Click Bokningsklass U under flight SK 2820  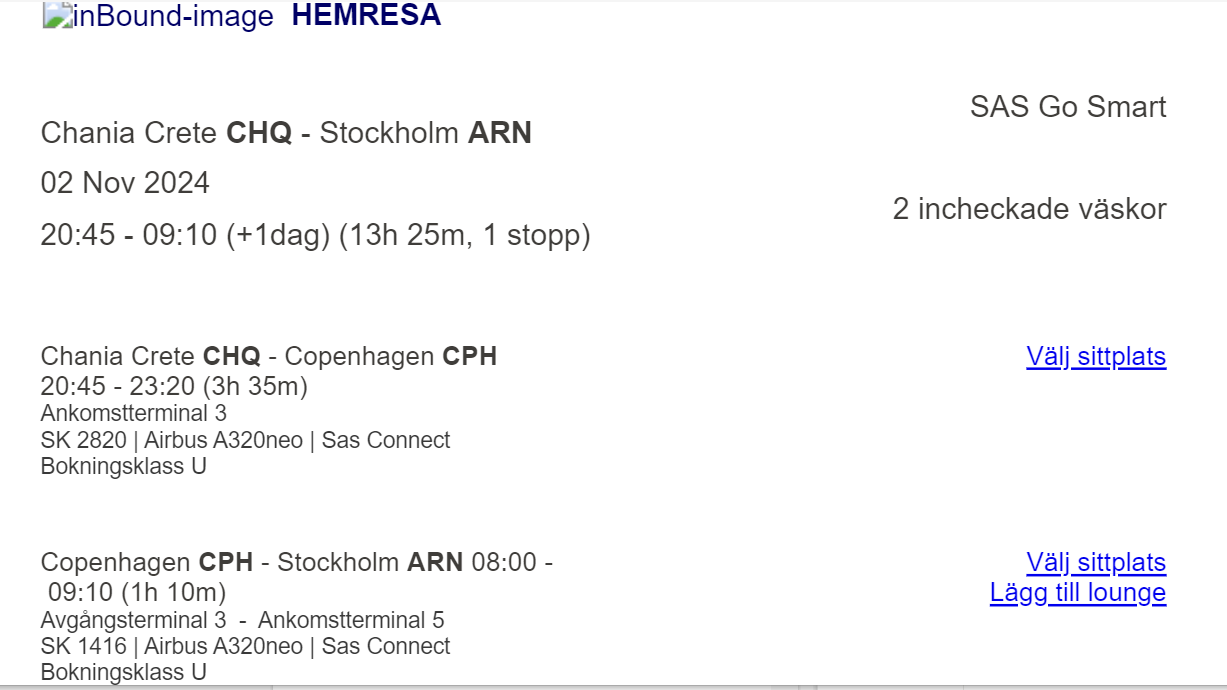123,466
